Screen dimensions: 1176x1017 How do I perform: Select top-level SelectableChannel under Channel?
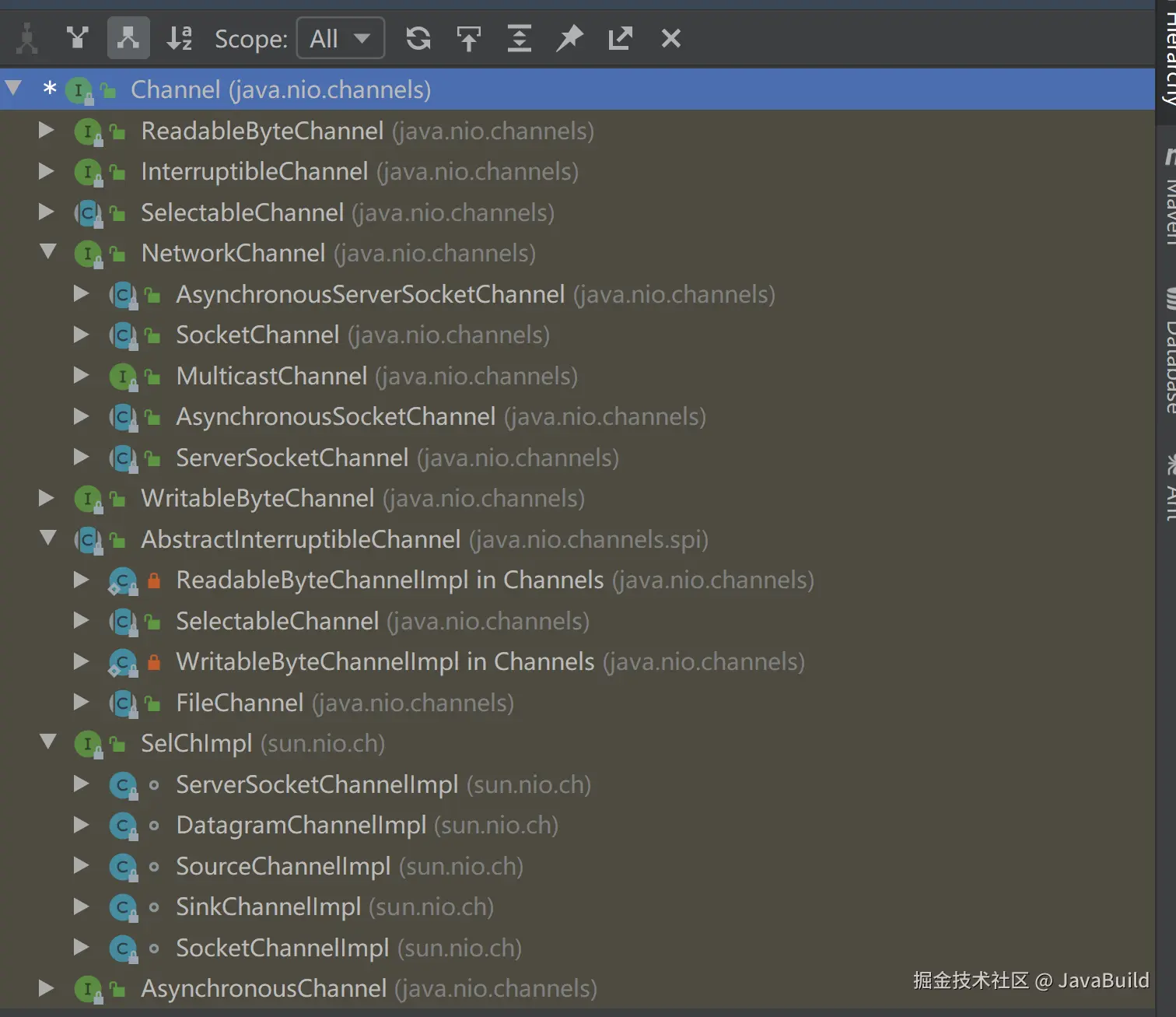[577, 212]
